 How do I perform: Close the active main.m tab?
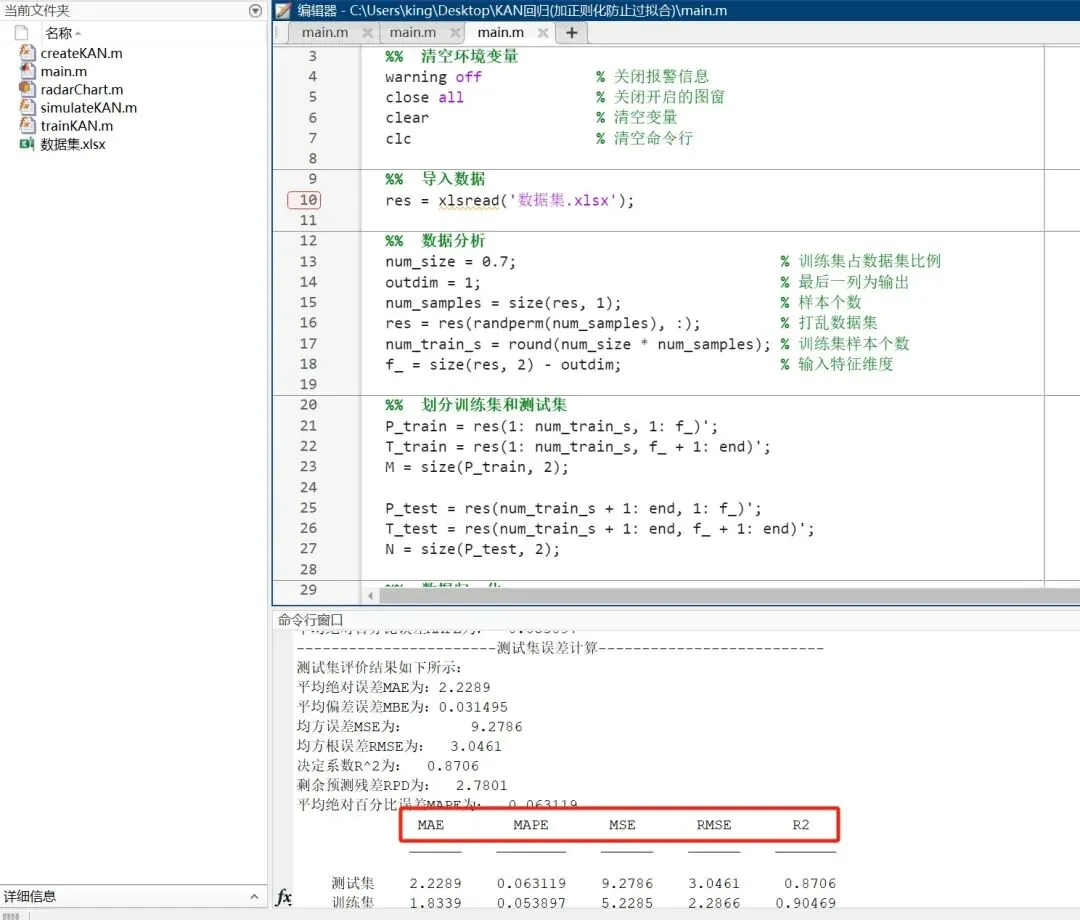(543, 32)
